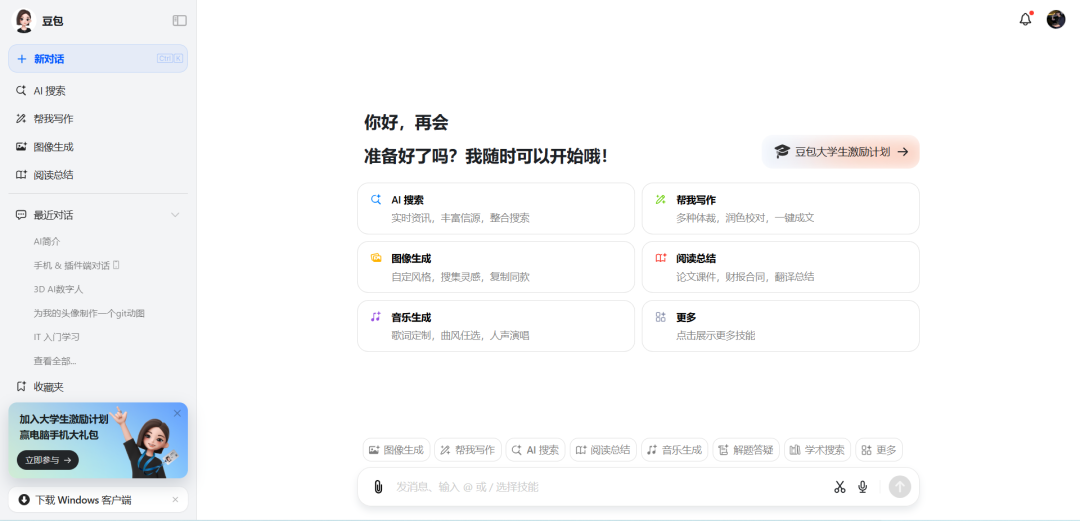Click the AI 搜索 chip above input
This screenshot has width=1080, height=521.
pos(536,450)
